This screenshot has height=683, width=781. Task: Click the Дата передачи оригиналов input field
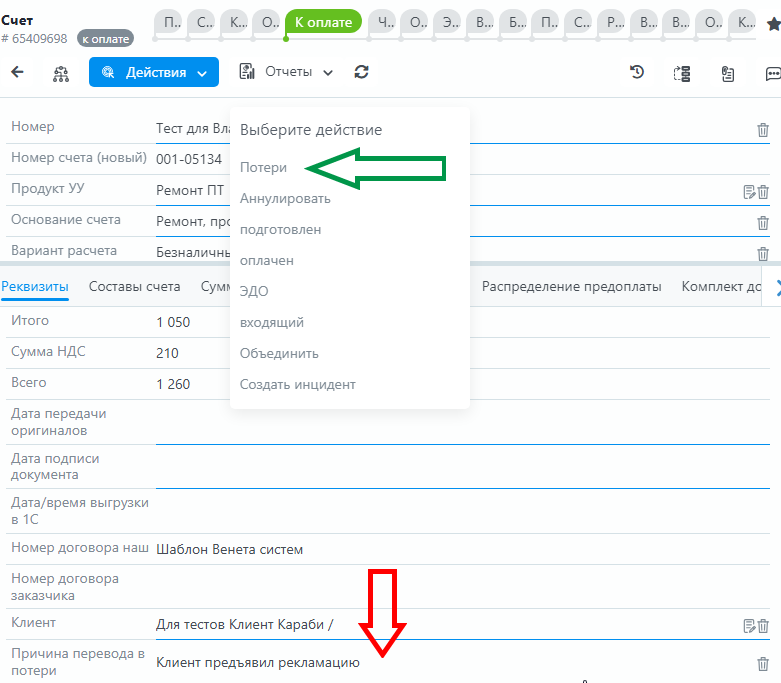pyautogui.click(x=460, y=422)
